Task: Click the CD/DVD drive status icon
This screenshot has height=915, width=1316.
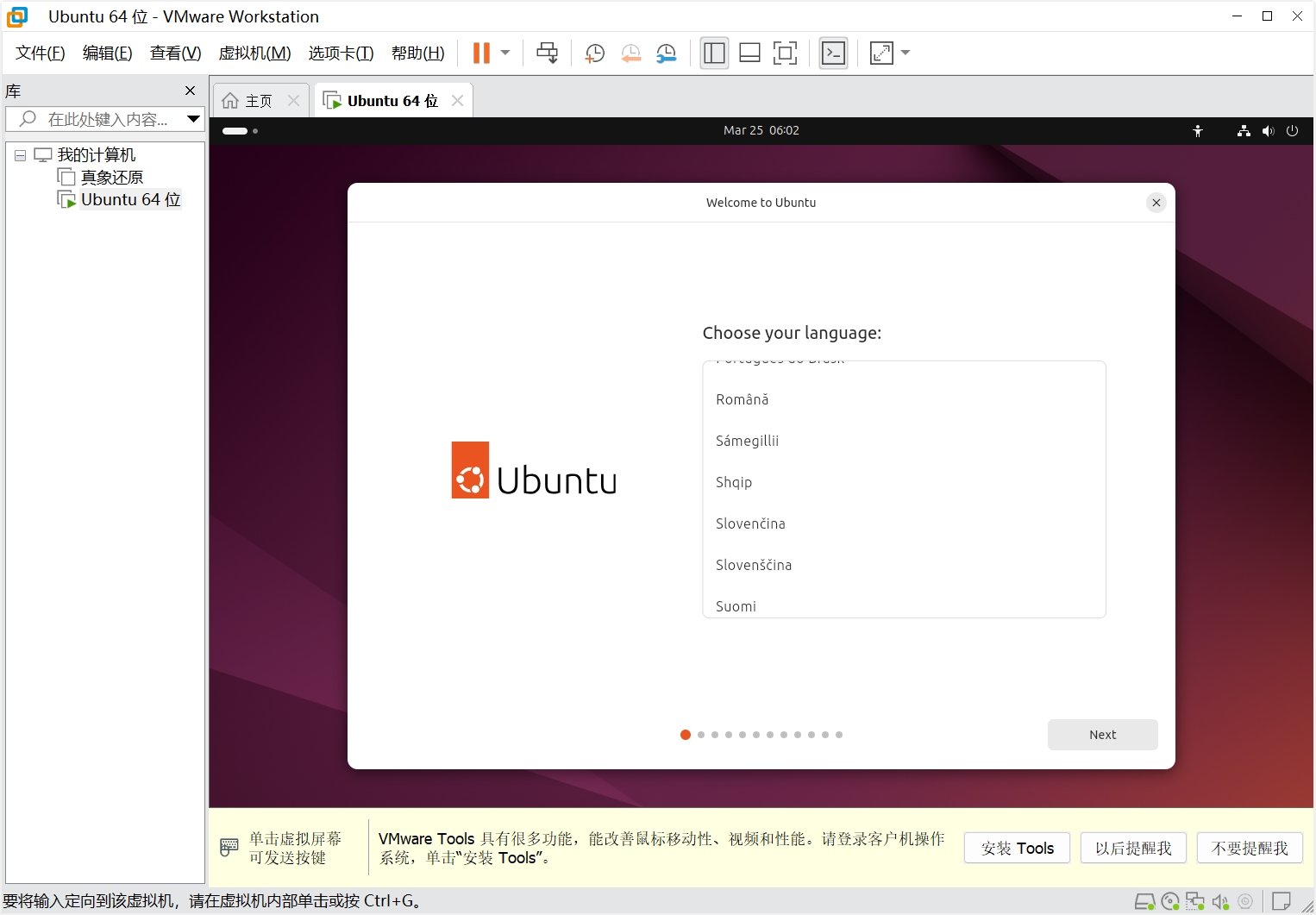Action: (1170, 902)
